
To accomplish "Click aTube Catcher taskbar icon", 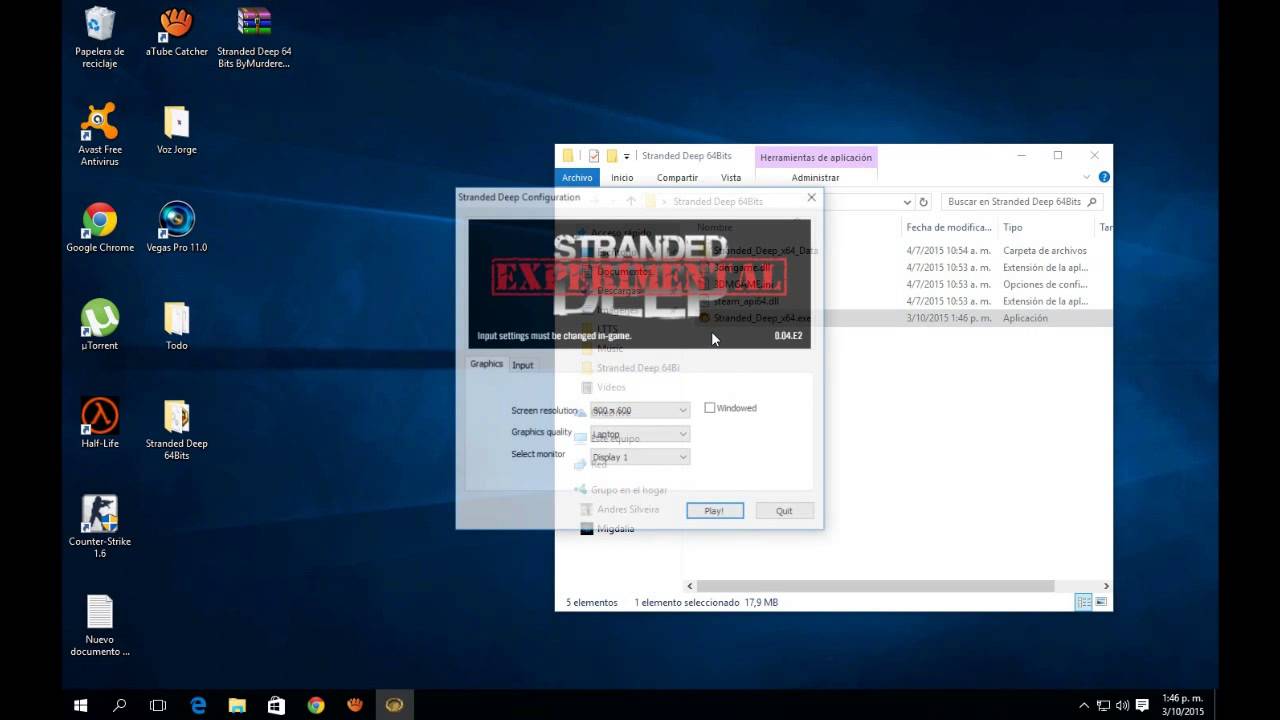I will coord(355,705).
